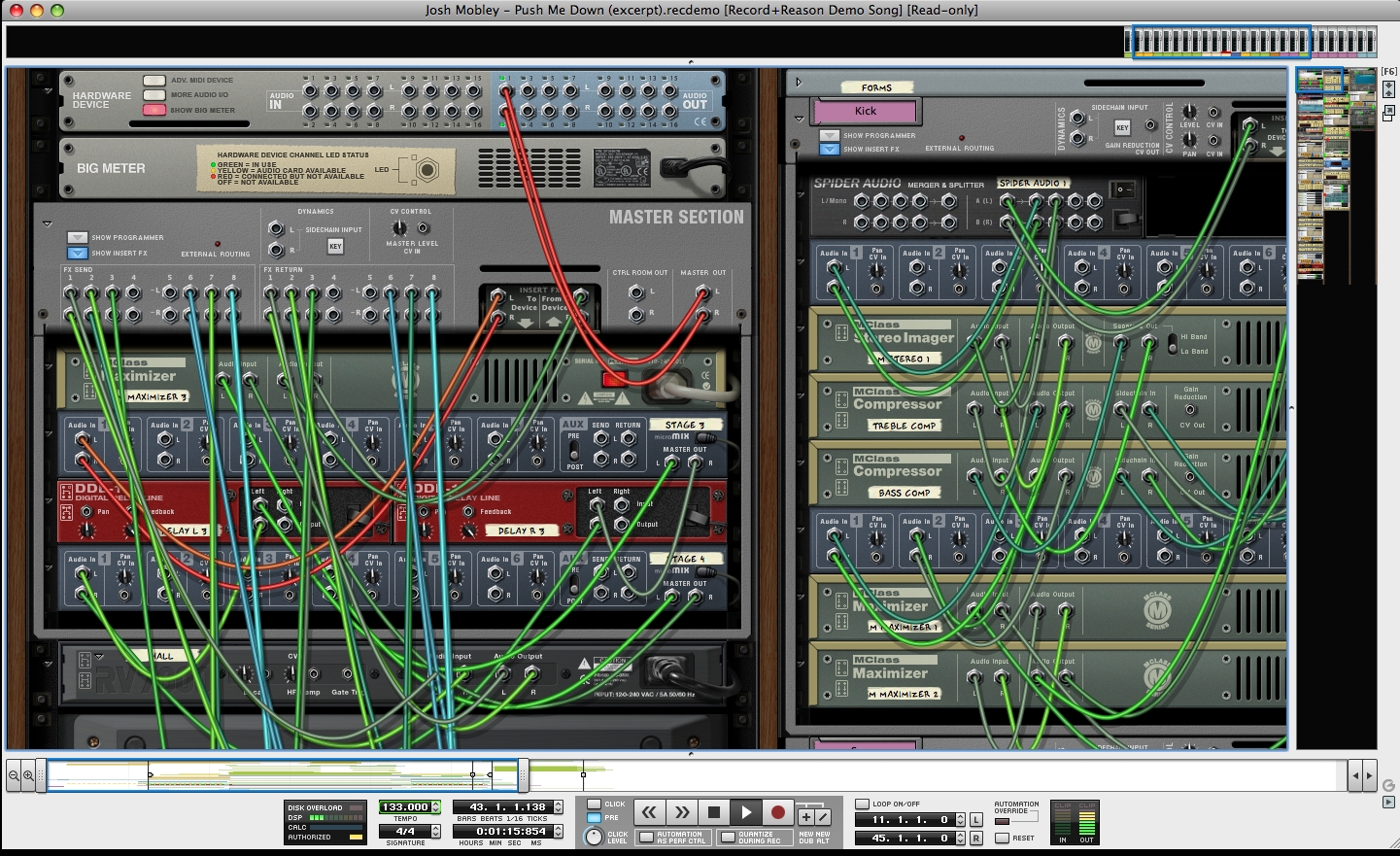Toggle Kick device Show Programmer
Viewport: 1400px width, 856px height.
click(x=829, y=136)
